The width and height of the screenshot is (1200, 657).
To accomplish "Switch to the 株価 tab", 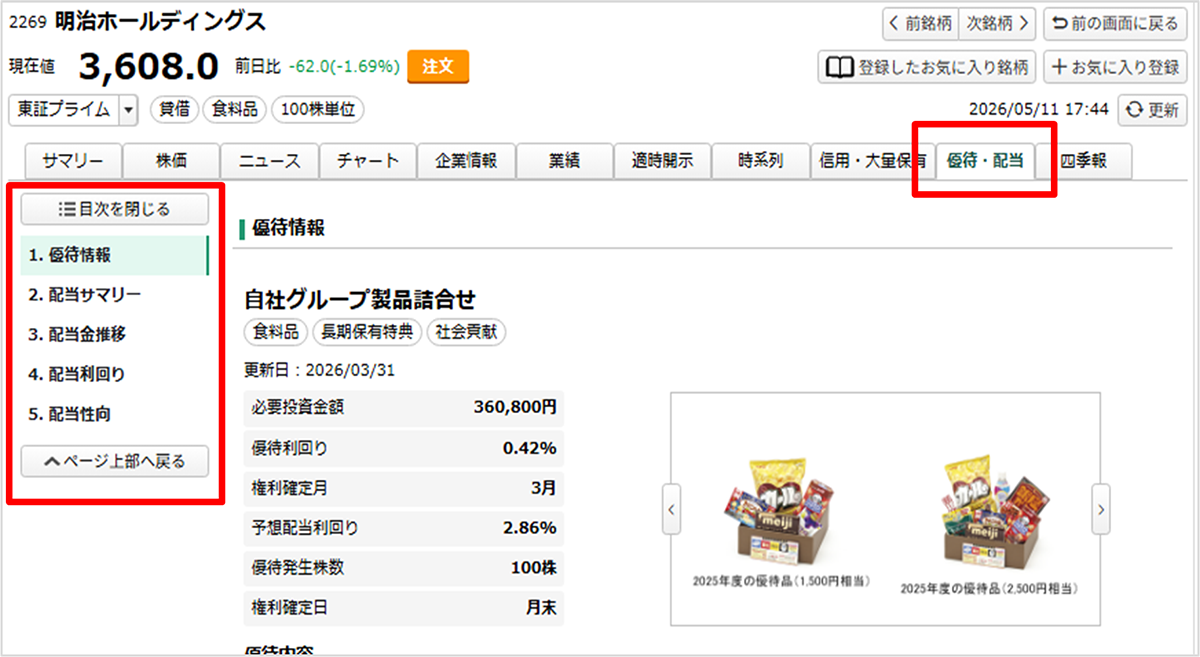I will coord(171,161).
